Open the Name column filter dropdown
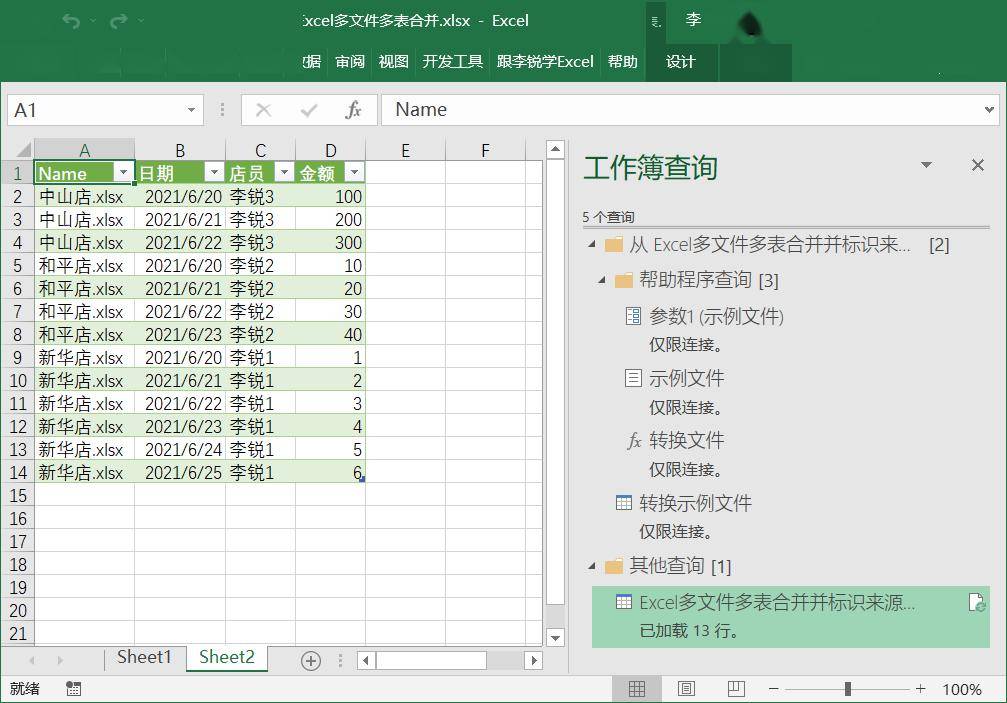Viewport: 1007px width, 703px height. 123,172
